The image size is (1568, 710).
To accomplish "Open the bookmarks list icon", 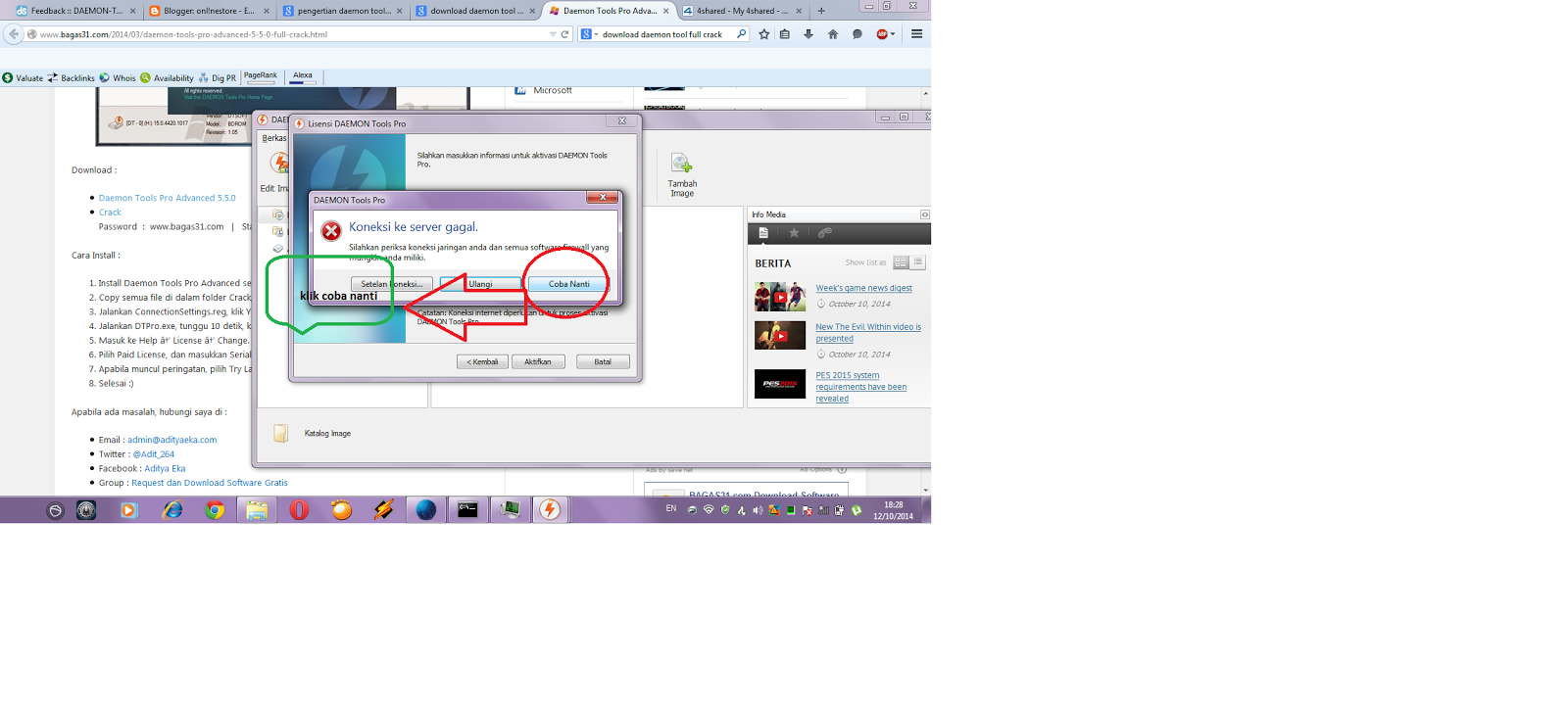I will click(x=785, y=34).
